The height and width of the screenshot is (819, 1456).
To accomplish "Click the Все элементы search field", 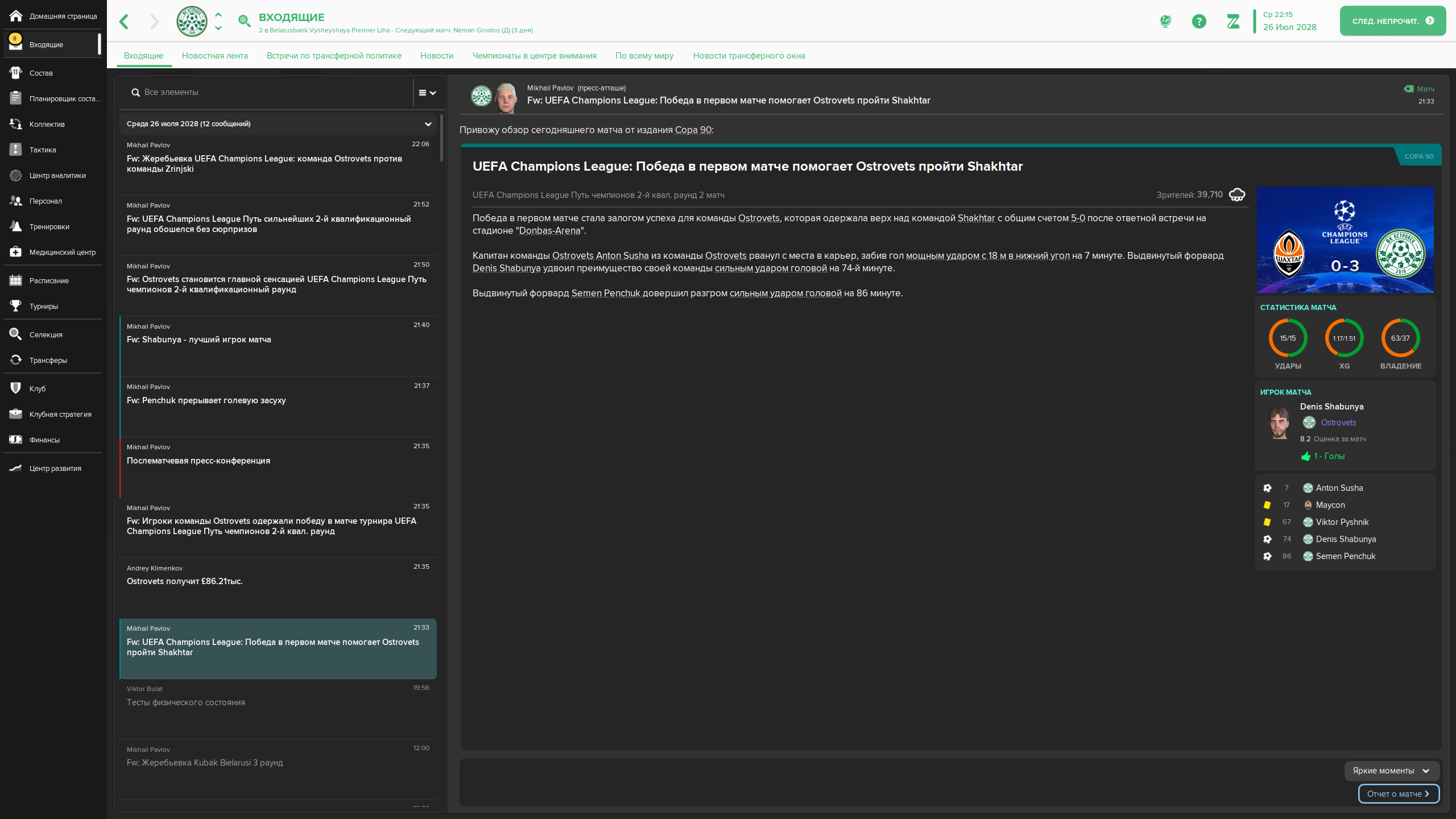I will (266, 92).
